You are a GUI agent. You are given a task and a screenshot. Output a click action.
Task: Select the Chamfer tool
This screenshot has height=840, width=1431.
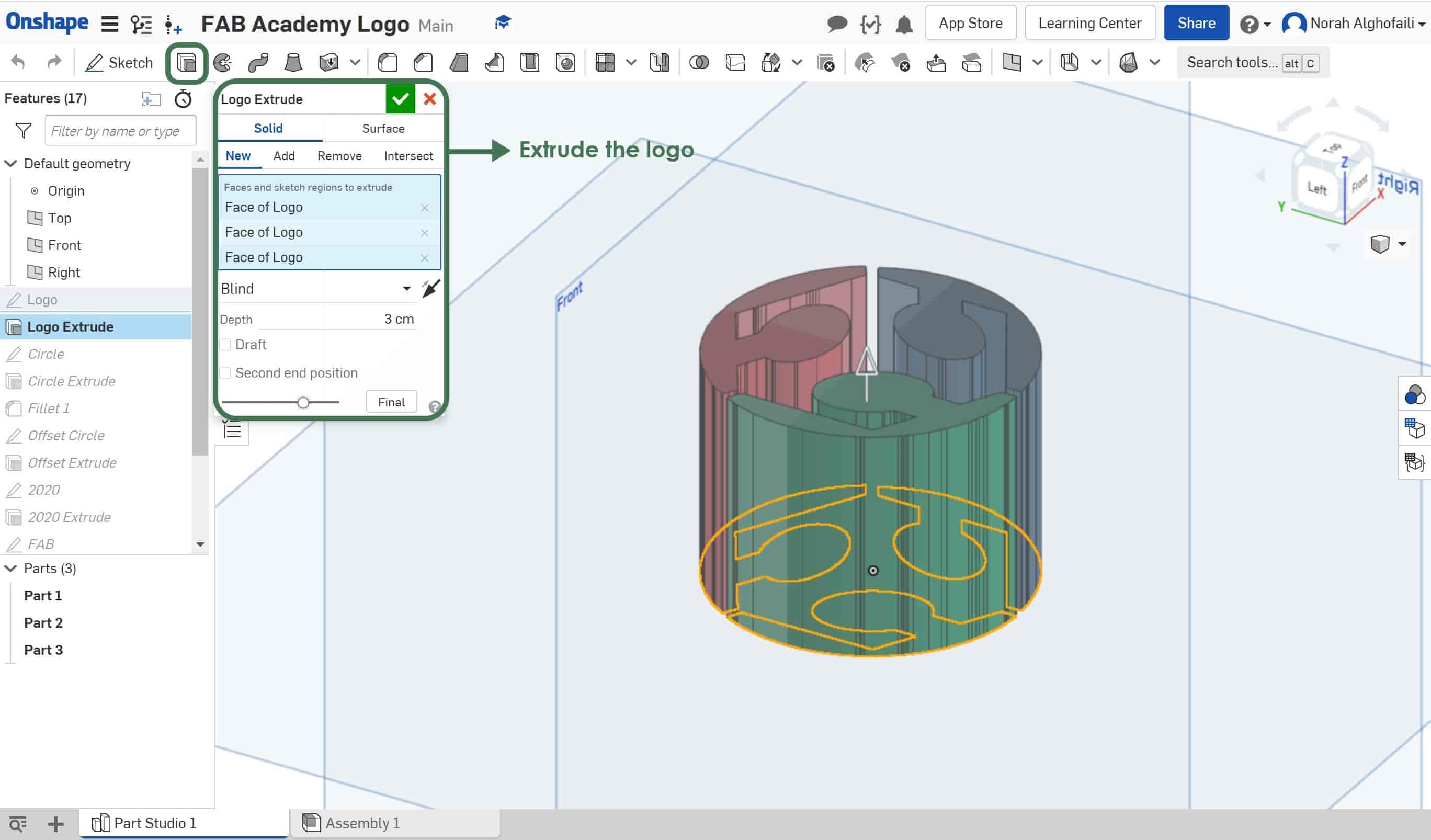[x=423, y=62]
